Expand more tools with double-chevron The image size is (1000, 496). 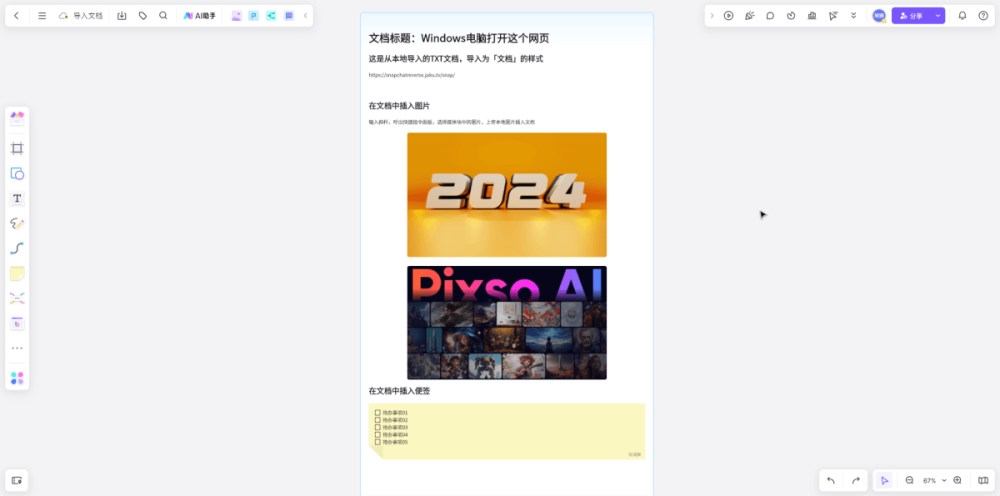click(x=853, y=16)
